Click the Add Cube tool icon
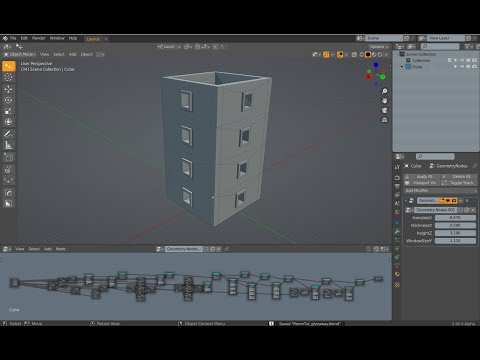 click(x=8, y=158)
